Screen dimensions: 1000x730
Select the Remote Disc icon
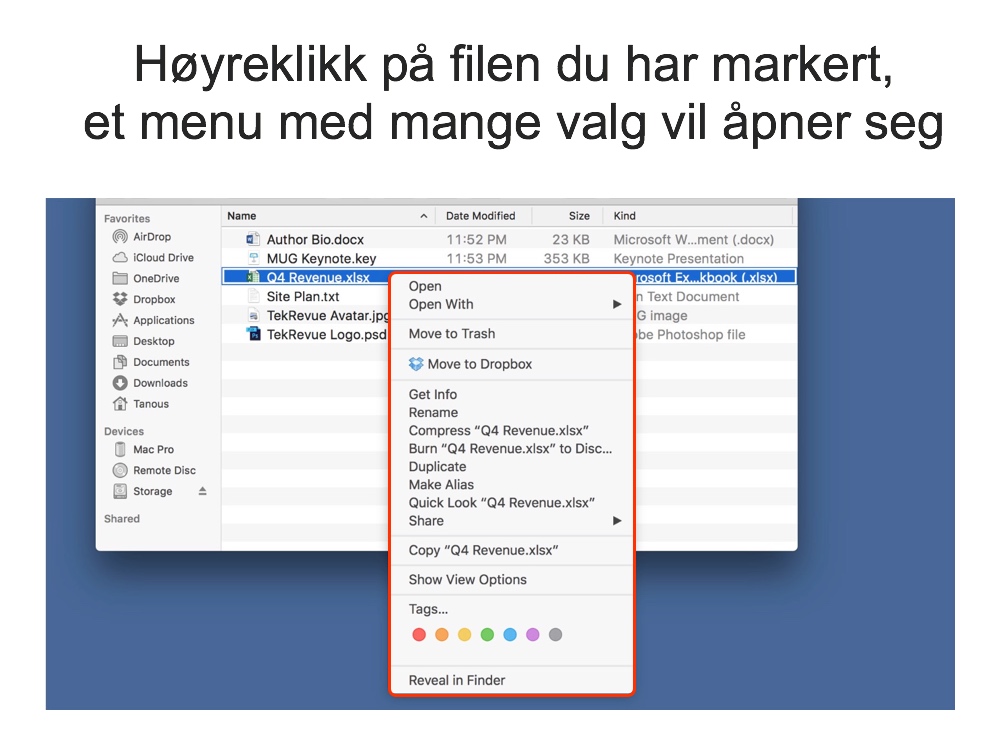tap(120, 471)
